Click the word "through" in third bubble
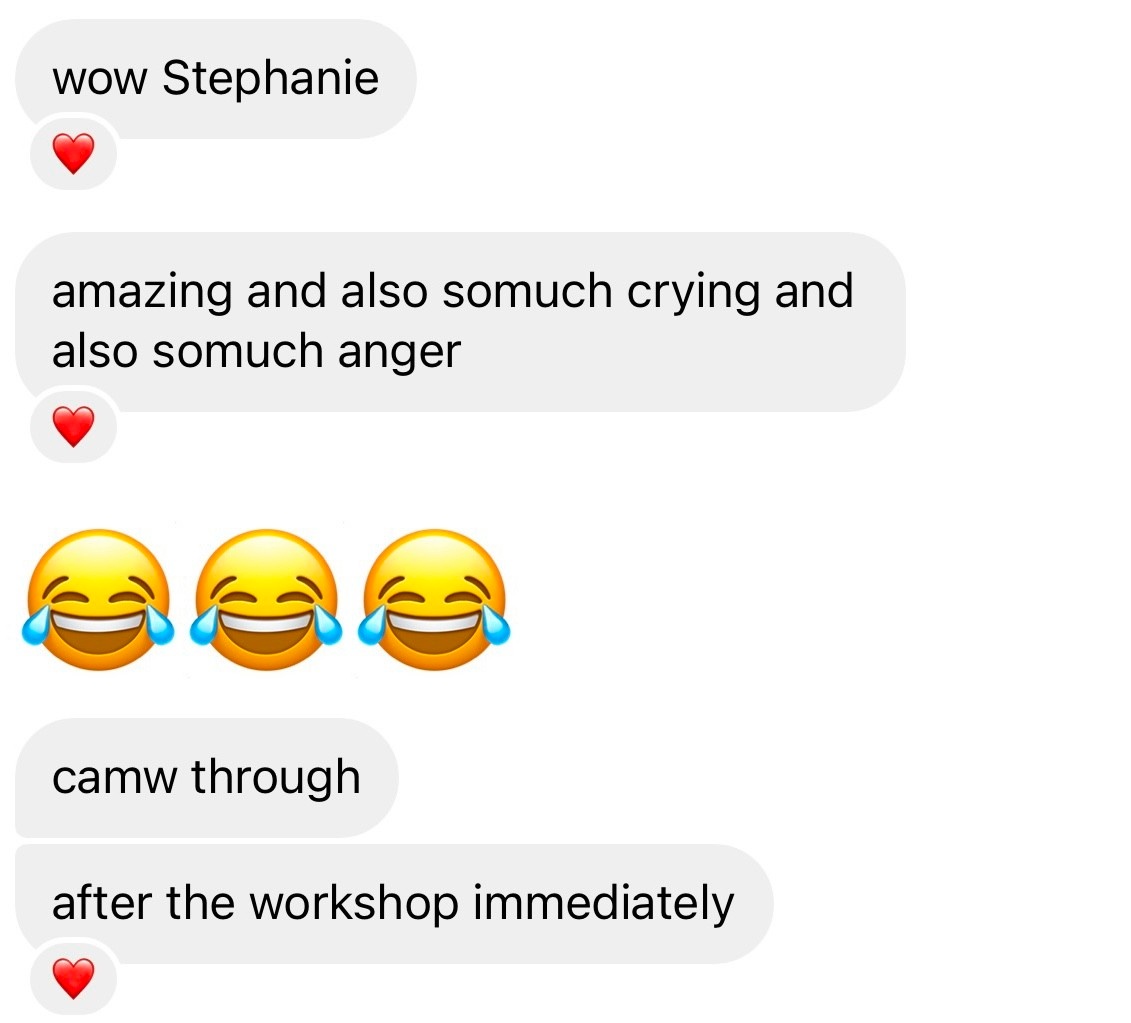Image resolution: width=1131 pixels, height=1023 pixels. [276, 778]
